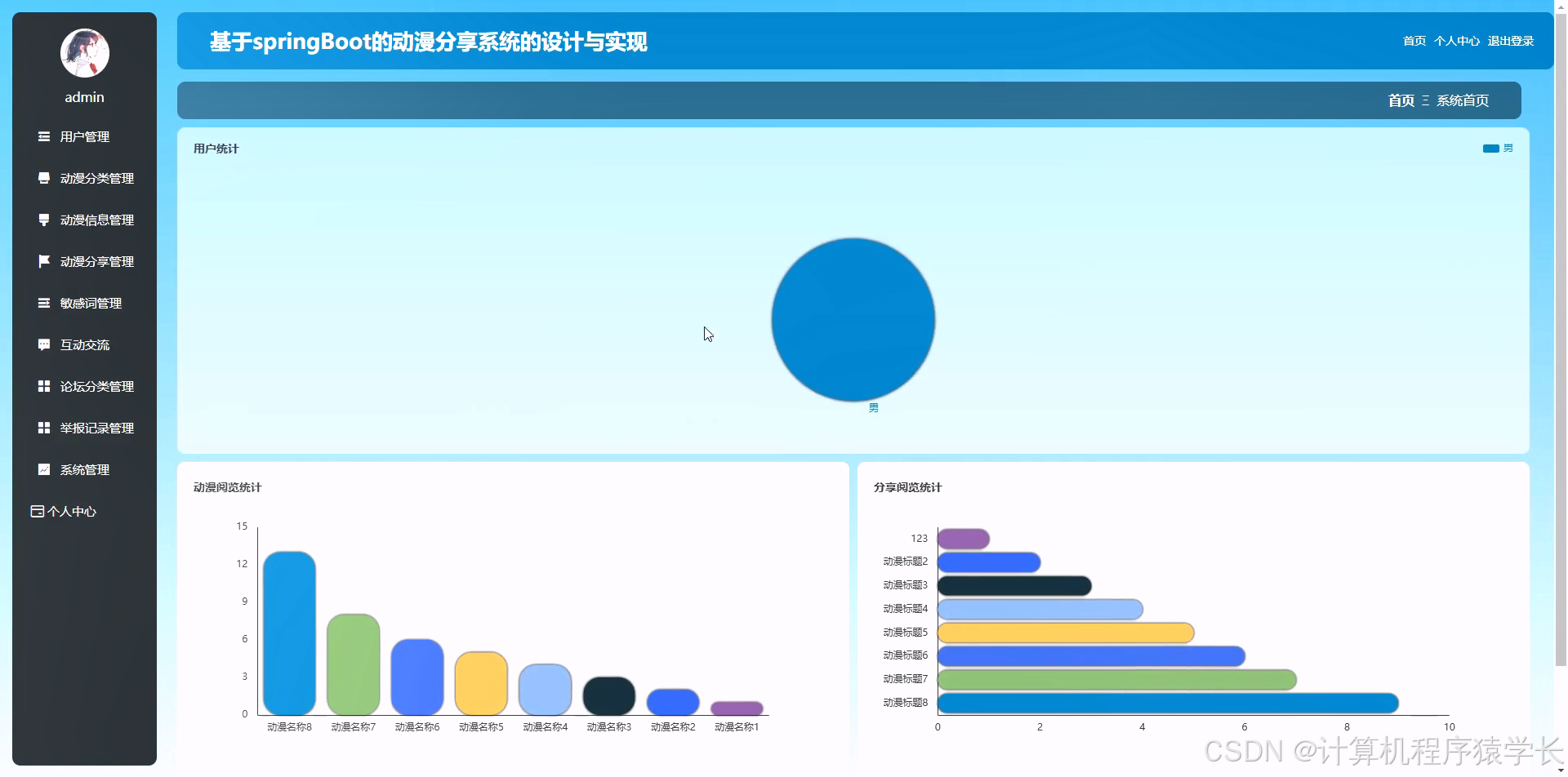The height and width of the screenshot is (777, 1568).
Task: Click the hamburger icon in the breadcrumb bar
Action: coord(1425,100)
